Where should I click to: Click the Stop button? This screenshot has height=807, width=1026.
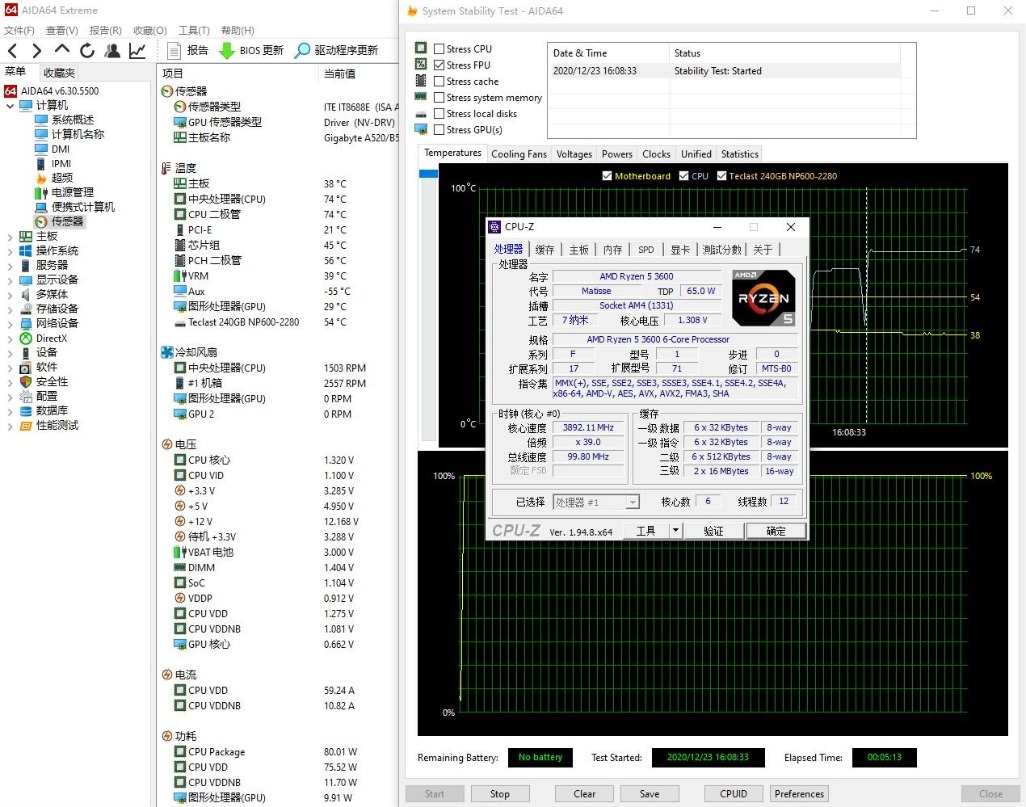[x=499, y=794]
